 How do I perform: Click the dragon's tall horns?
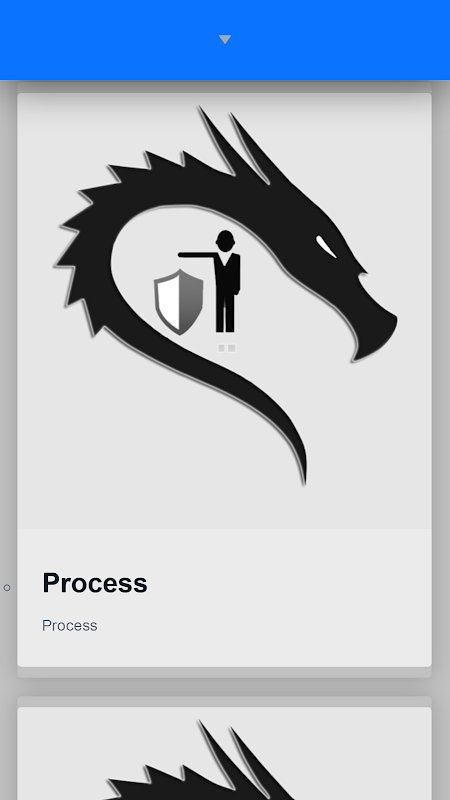point(232,143)
